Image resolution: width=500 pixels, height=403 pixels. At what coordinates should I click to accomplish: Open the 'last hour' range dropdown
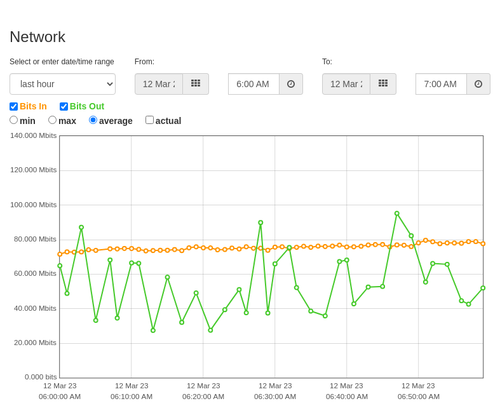click(x=63, y=84)
